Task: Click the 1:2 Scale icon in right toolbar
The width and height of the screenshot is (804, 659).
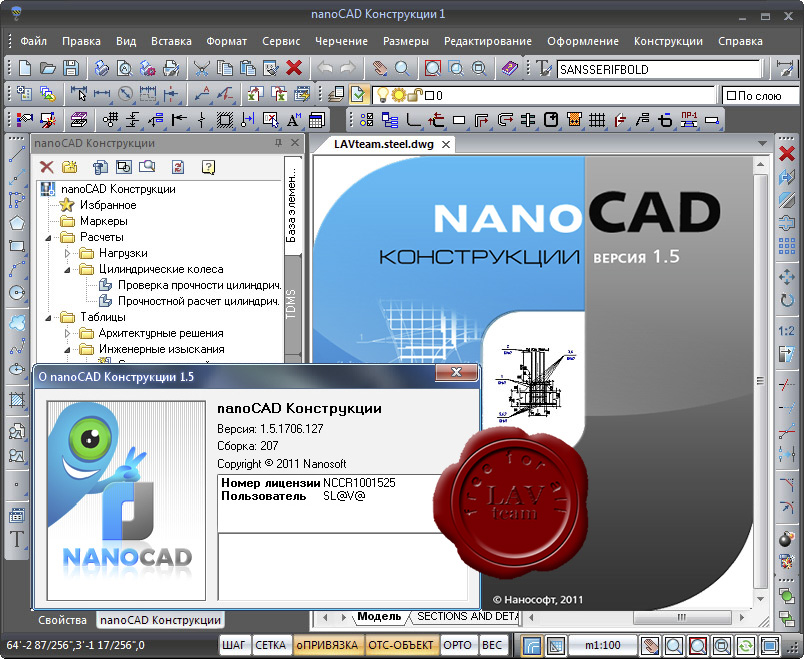Action: click(x=787, y=331)
